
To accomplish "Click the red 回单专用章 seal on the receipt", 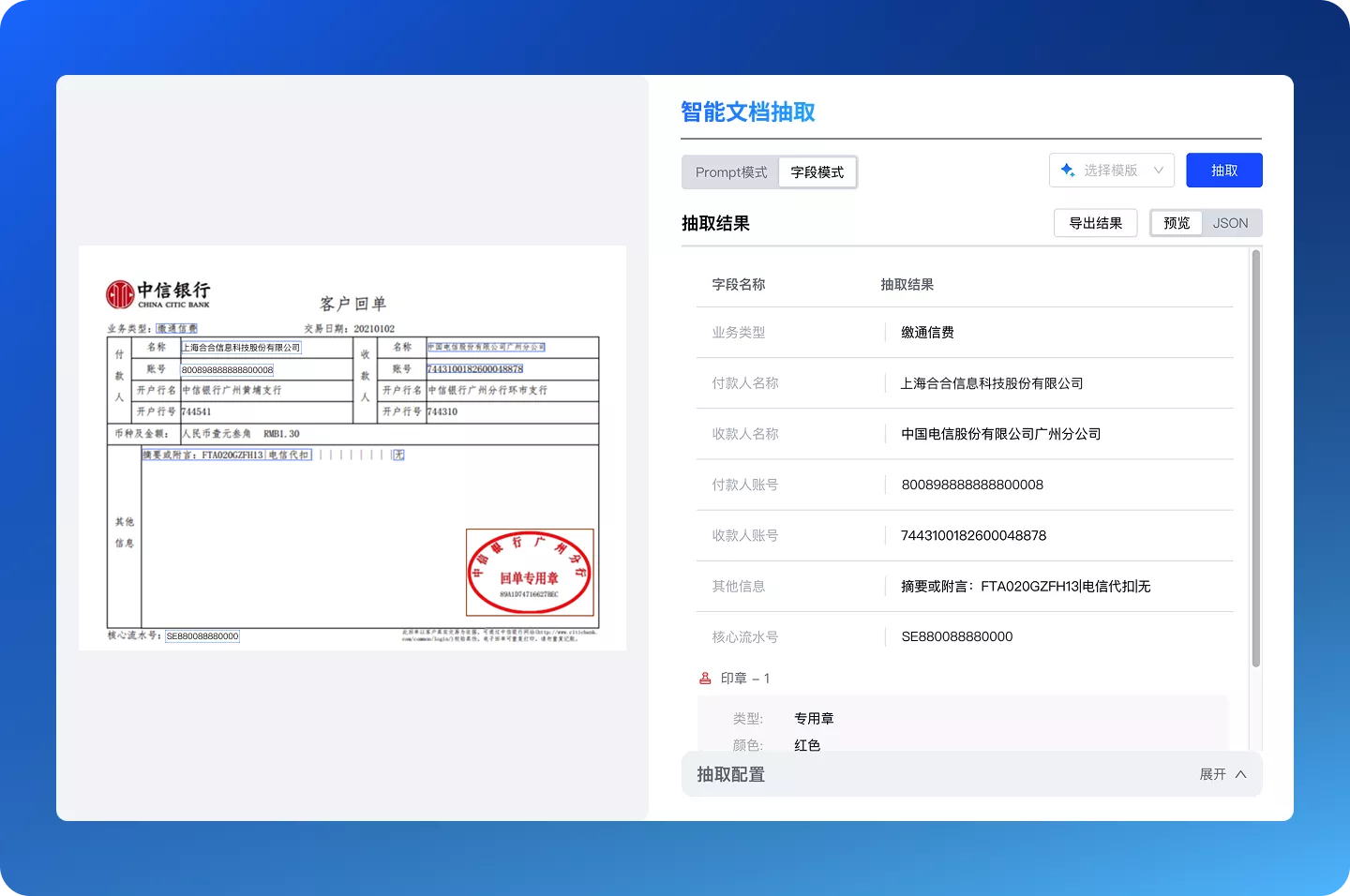I will pos(529,572).
